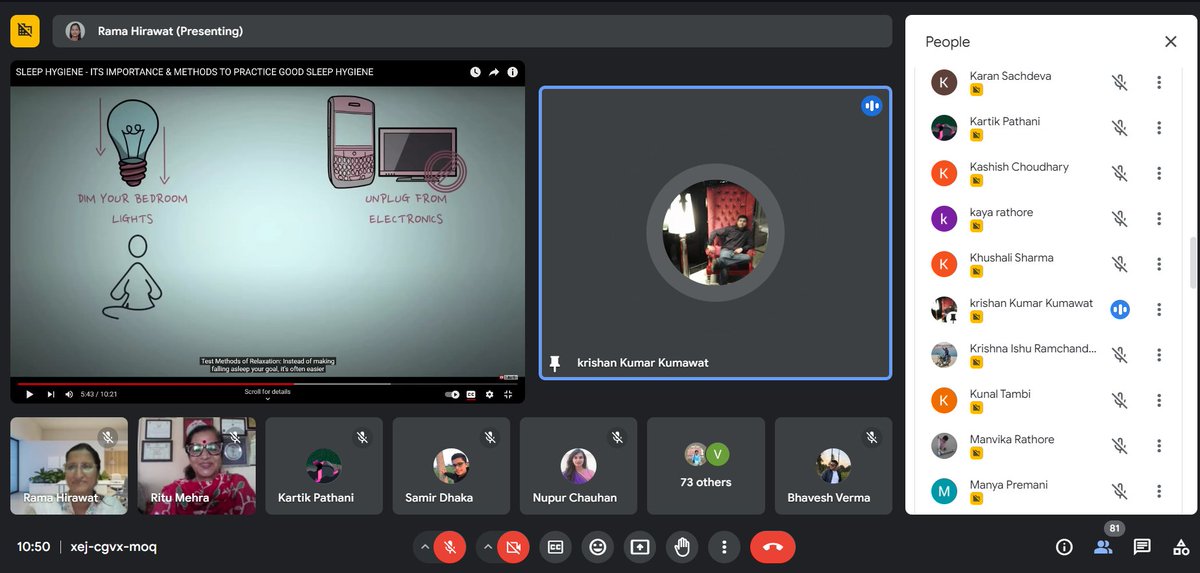Open more actions for kaya rathore
Screen dimensions: 1200x573
[x=1159, y=219]
